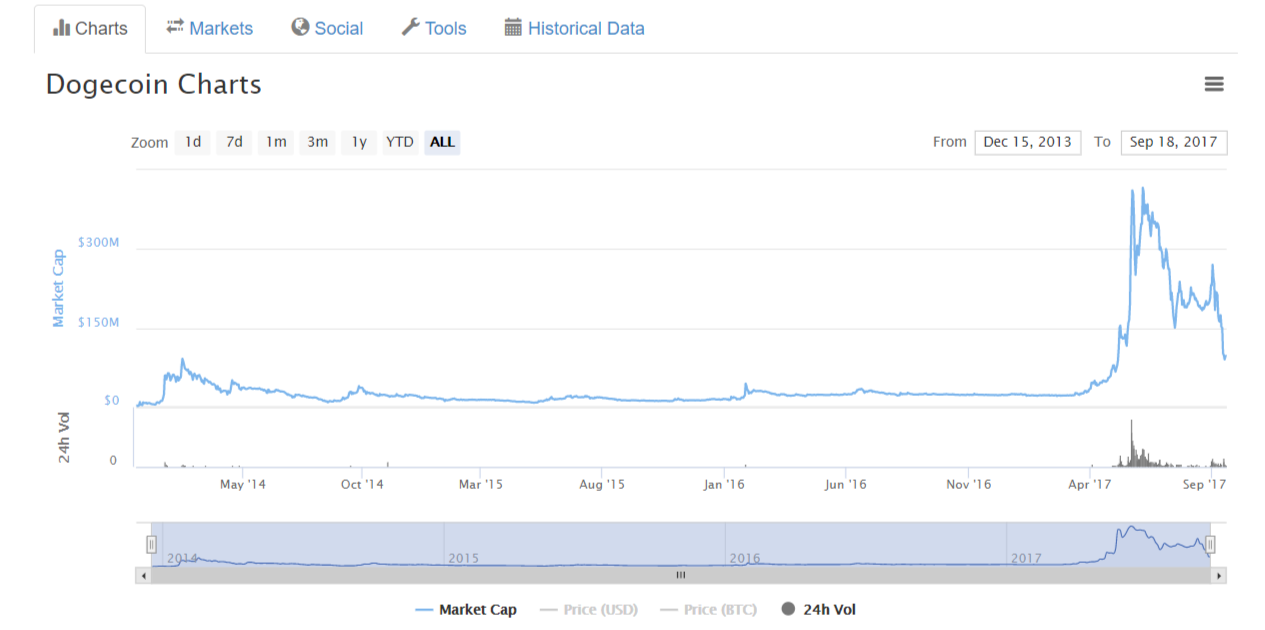Screen dimensions: 1265x630
Task: Click the Social globe icon
Action: pyautogui.click(x=300, y=27)
